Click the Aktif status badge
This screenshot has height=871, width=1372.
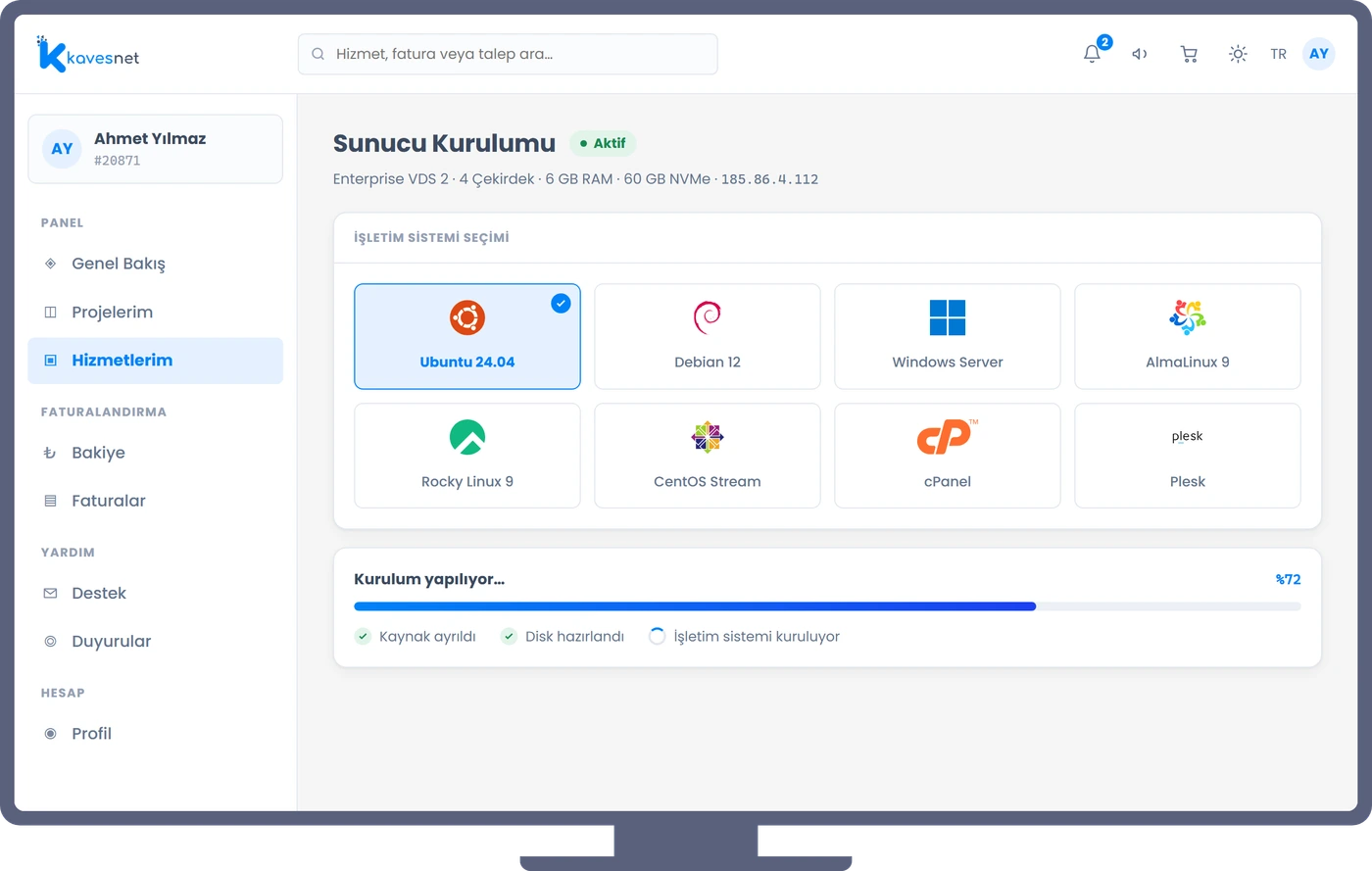click(603, 143)
